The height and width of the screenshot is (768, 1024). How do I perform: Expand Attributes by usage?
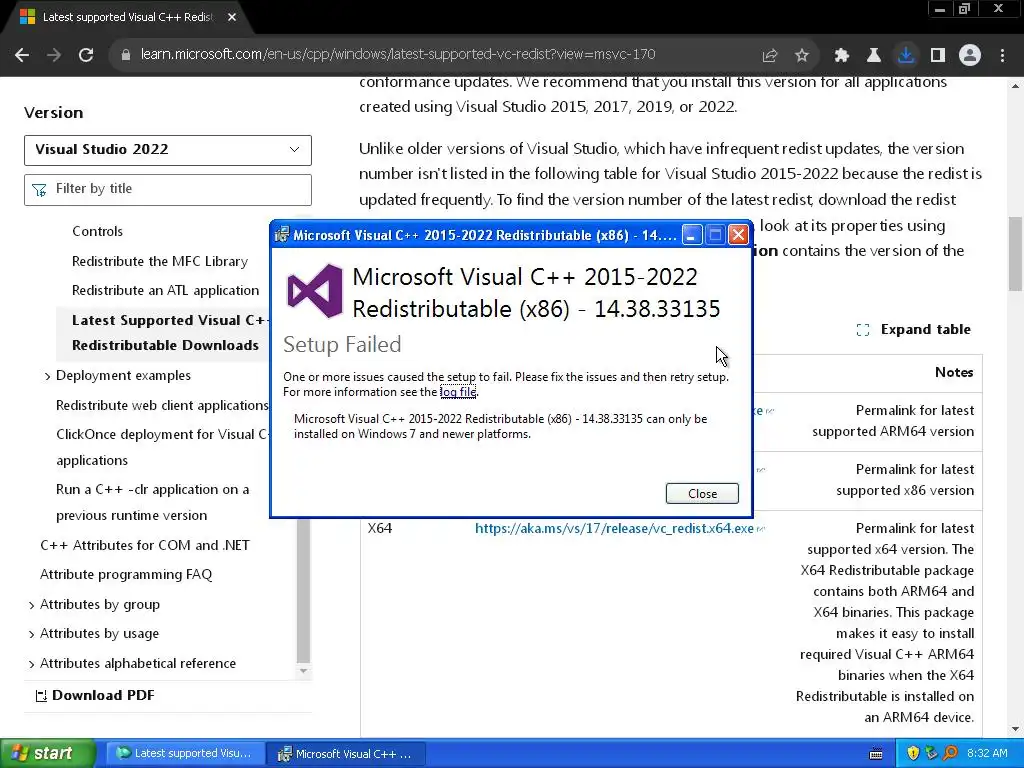31,634
